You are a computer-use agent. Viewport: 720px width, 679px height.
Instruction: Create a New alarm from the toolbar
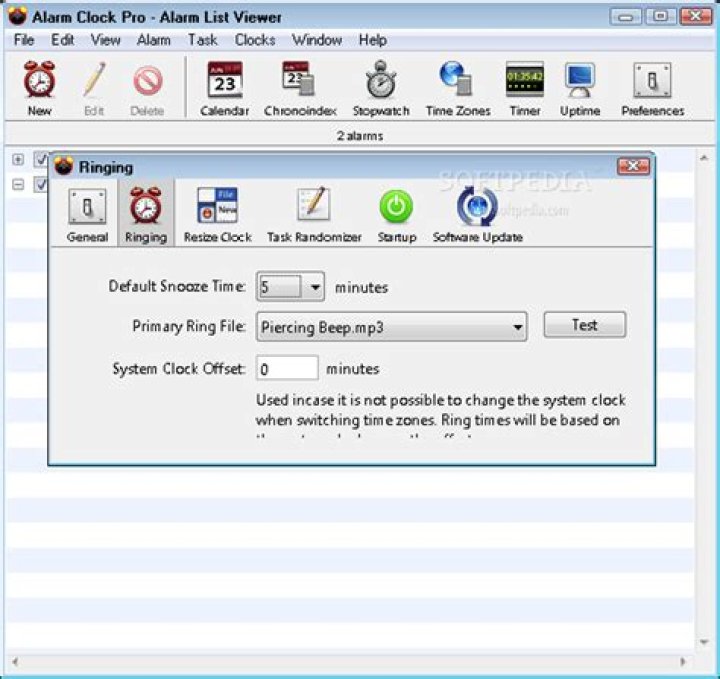pos(39,88)
